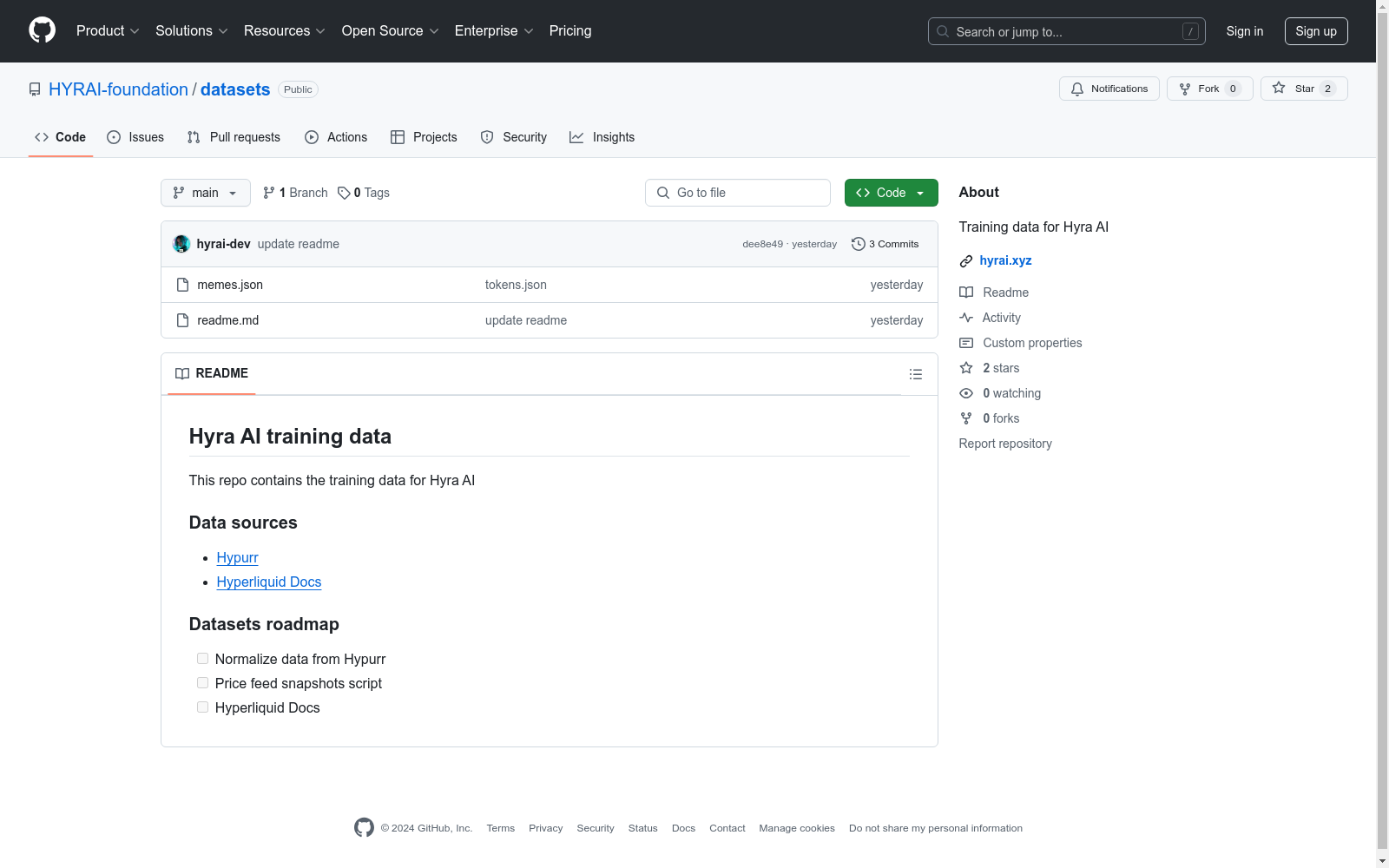Click the Public visibility badge
This screenshot has height=868, width=1389.
click(298, 89)
